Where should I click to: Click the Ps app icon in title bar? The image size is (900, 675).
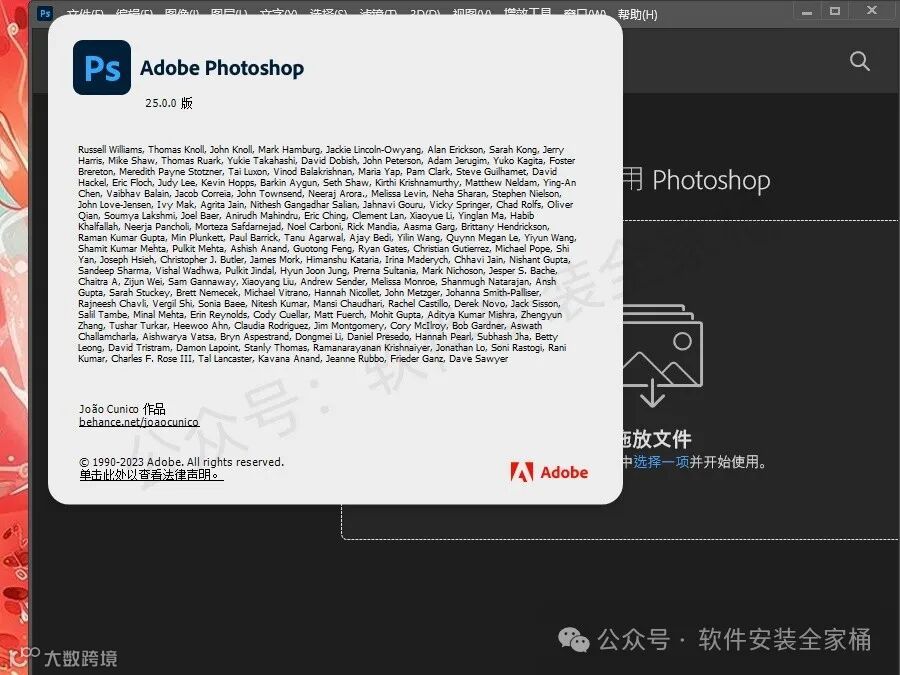click(45, 13)
